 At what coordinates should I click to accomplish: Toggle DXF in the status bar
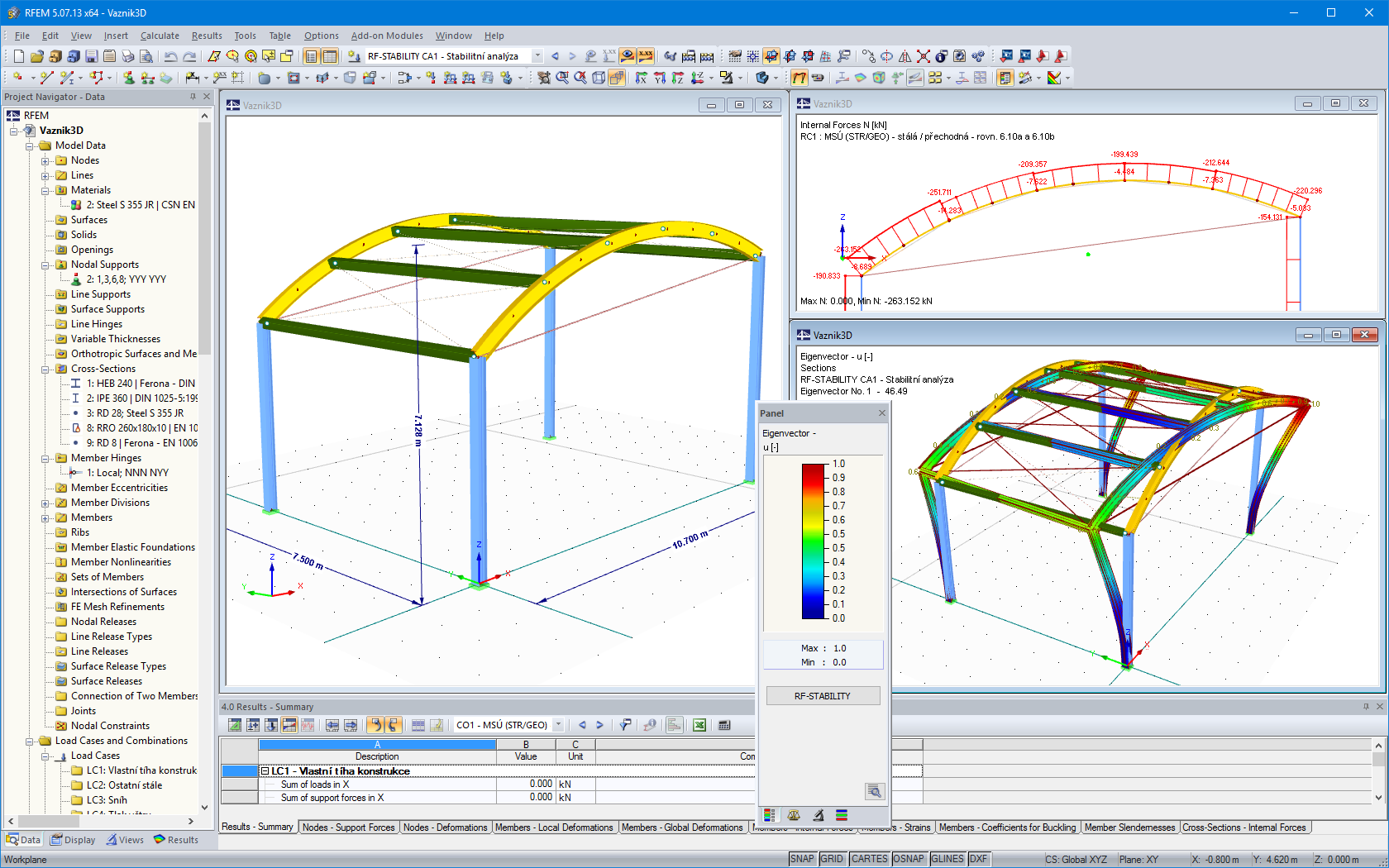978,859
